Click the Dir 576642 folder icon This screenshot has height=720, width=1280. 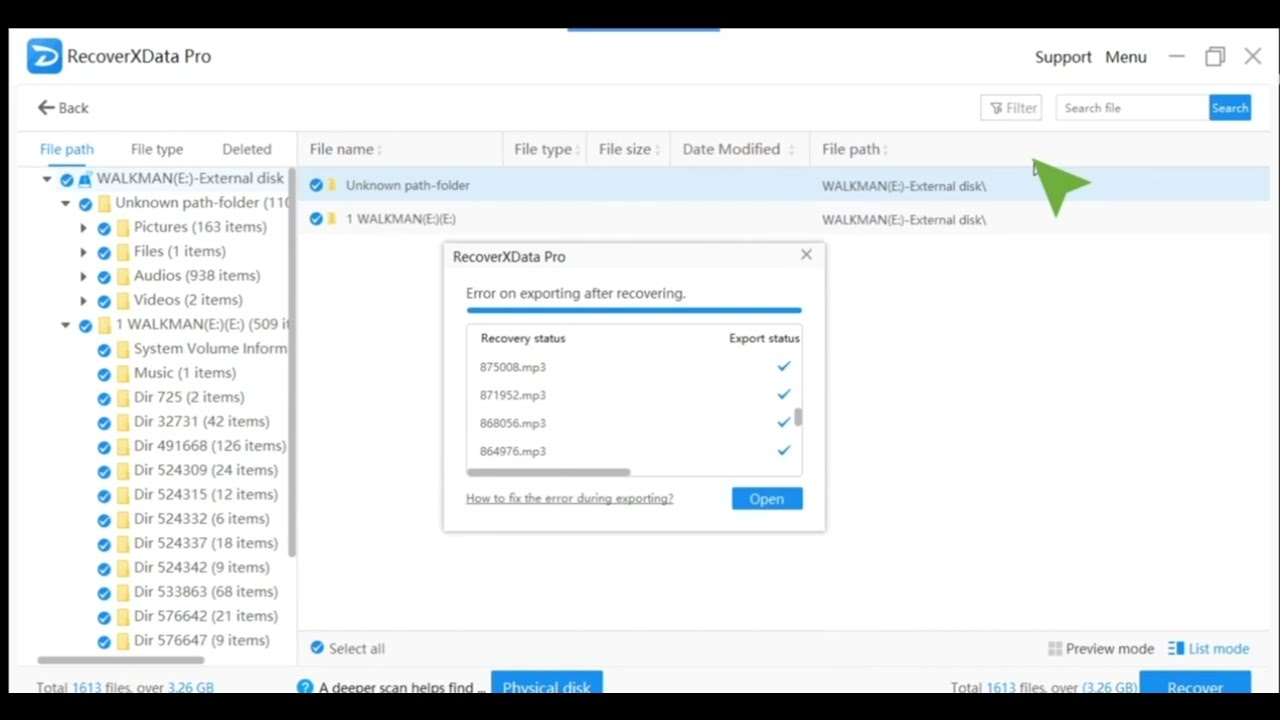[x=123, y=617]
